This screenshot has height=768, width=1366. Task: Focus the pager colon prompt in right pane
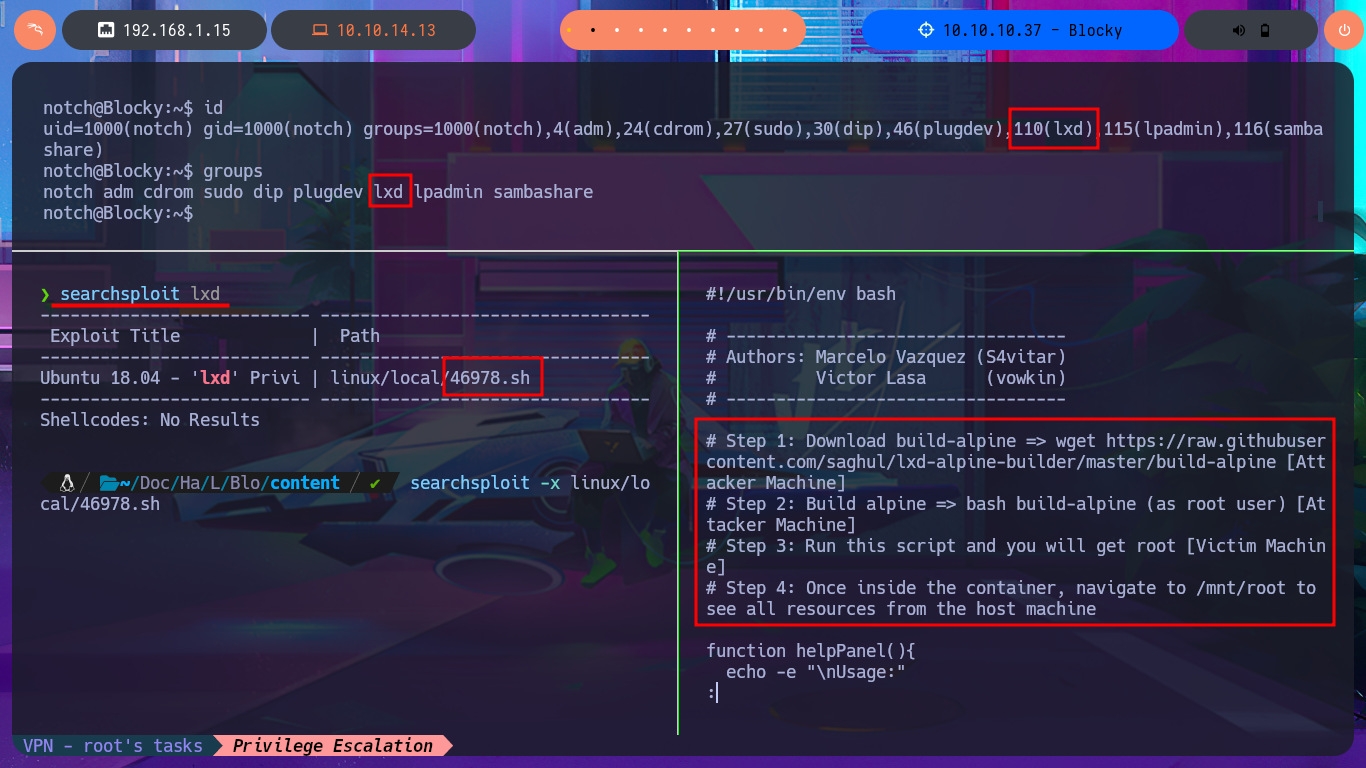(x=712, y=692)
